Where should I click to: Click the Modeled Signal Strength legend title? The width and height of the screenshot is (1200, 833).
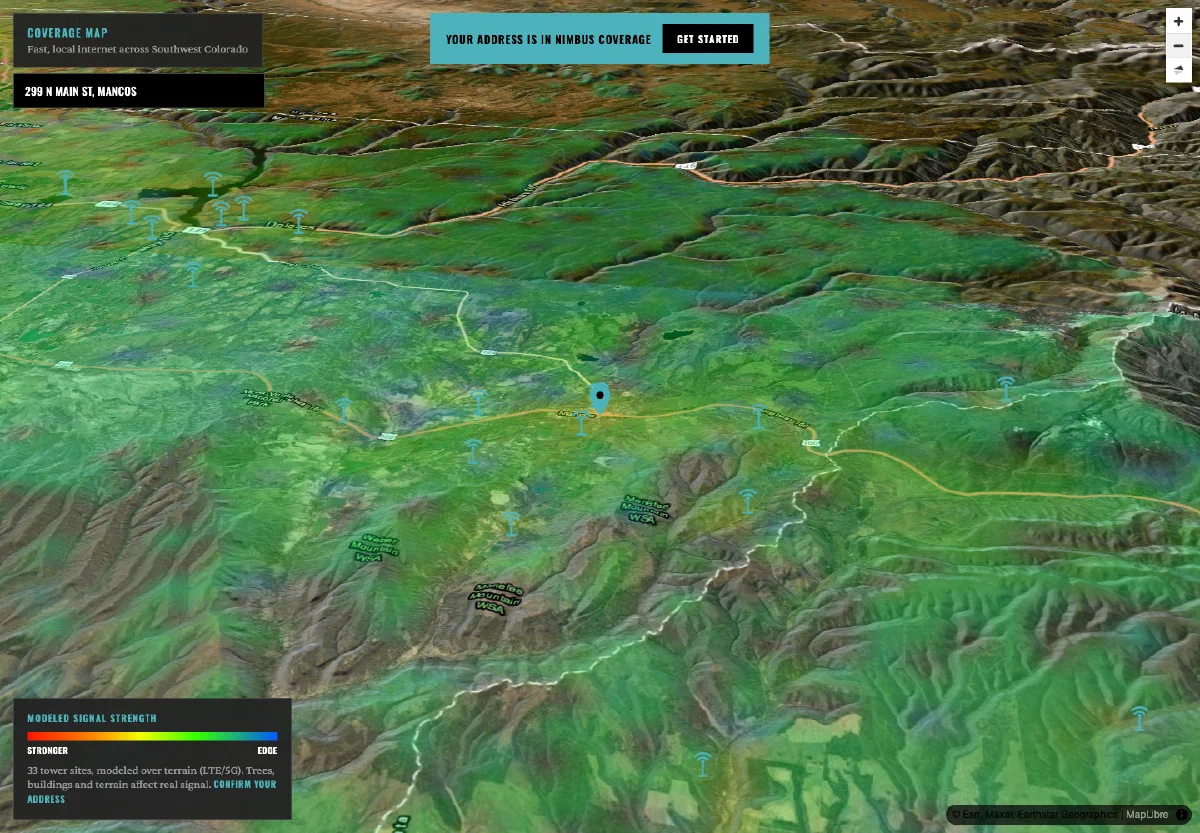[92, 718]
